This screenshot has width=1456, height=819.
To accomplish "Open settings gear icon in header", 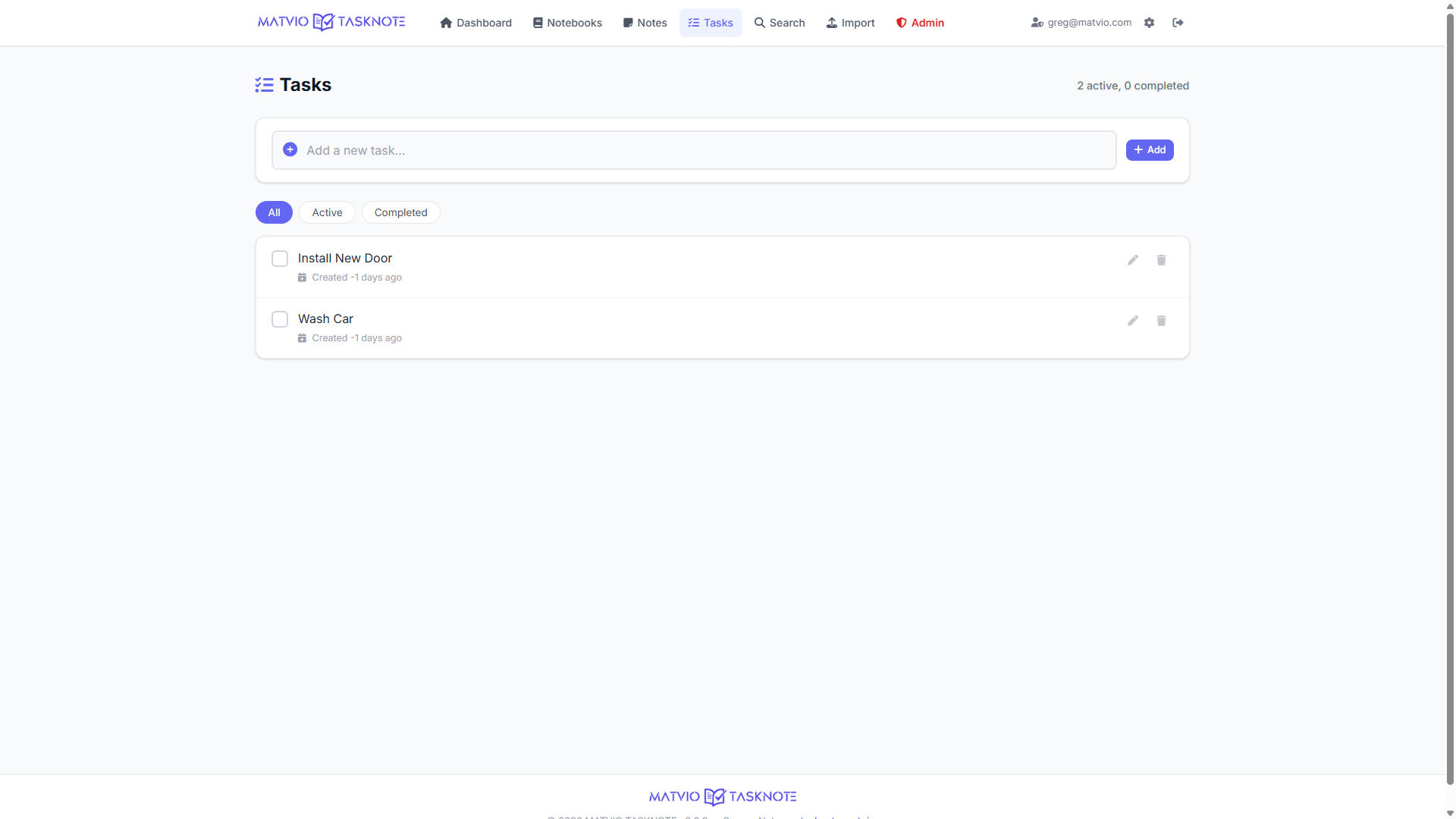I will [x=1149, y=23].
